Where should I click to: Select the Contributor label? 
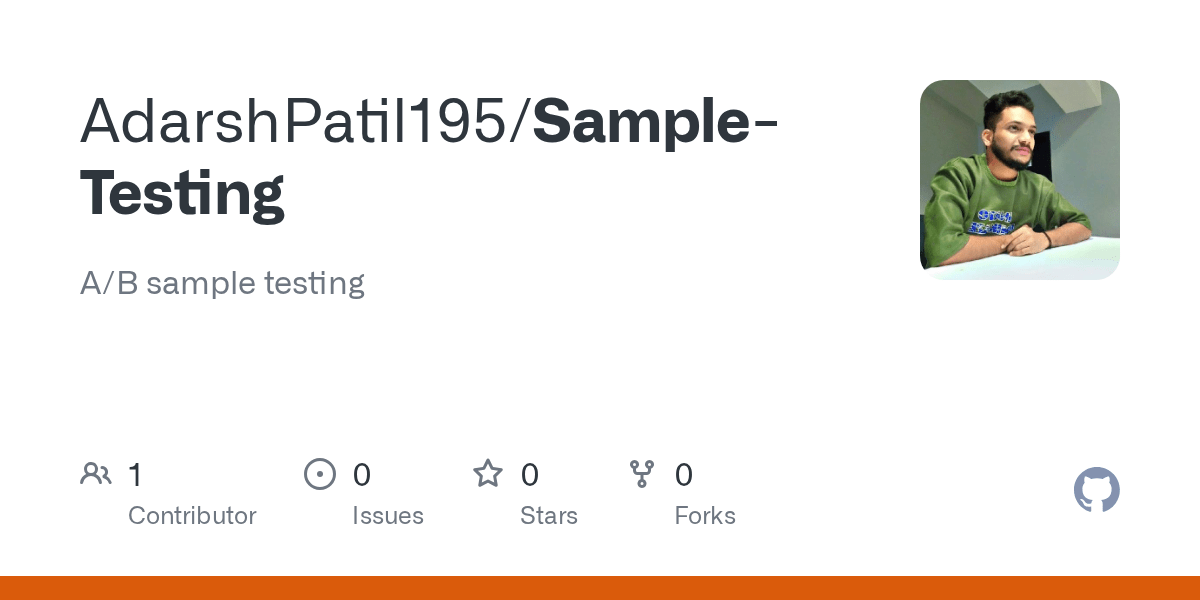[x=192, y=516]
